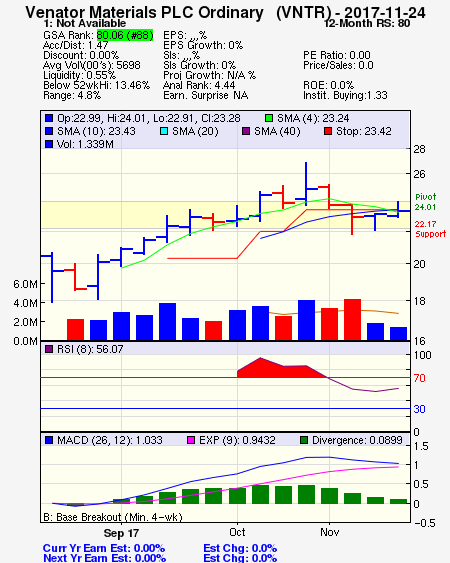Click the EPS Growth: 0% text
Screen dimensions: 450x563
coord(203,45)
